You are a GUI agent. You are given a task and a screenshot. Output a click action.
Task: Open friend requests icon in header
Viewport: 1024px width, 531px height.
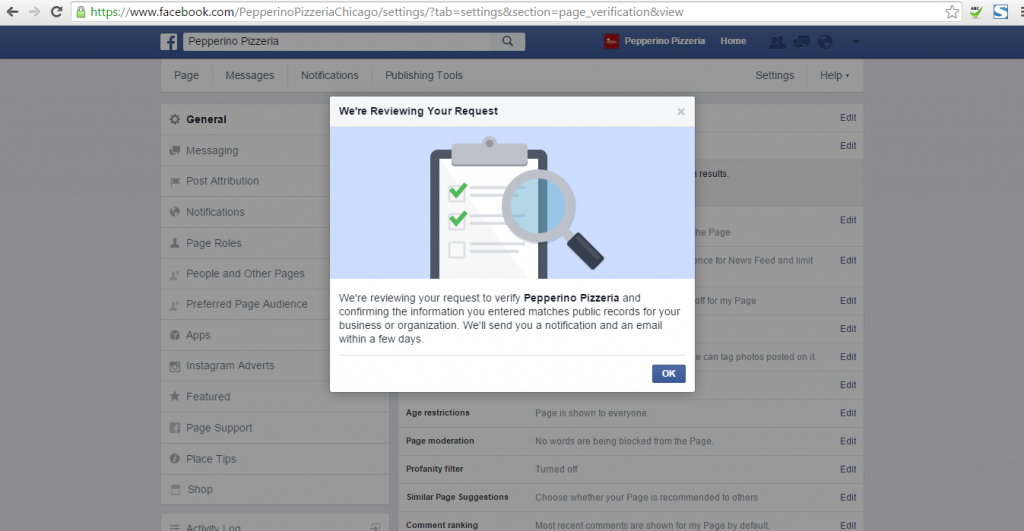point(777,42)
